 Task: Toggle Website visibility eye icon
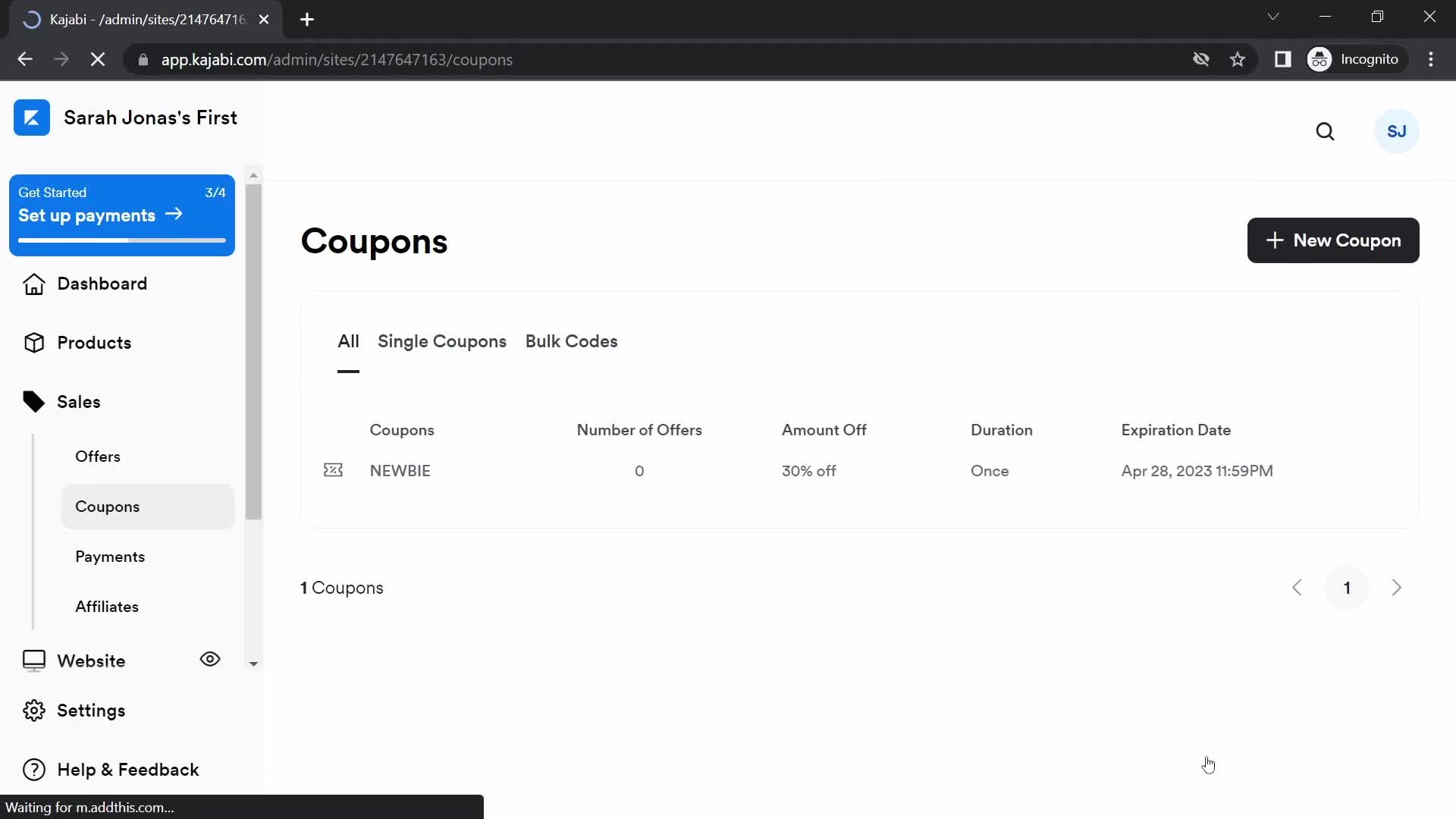point(211,660)
